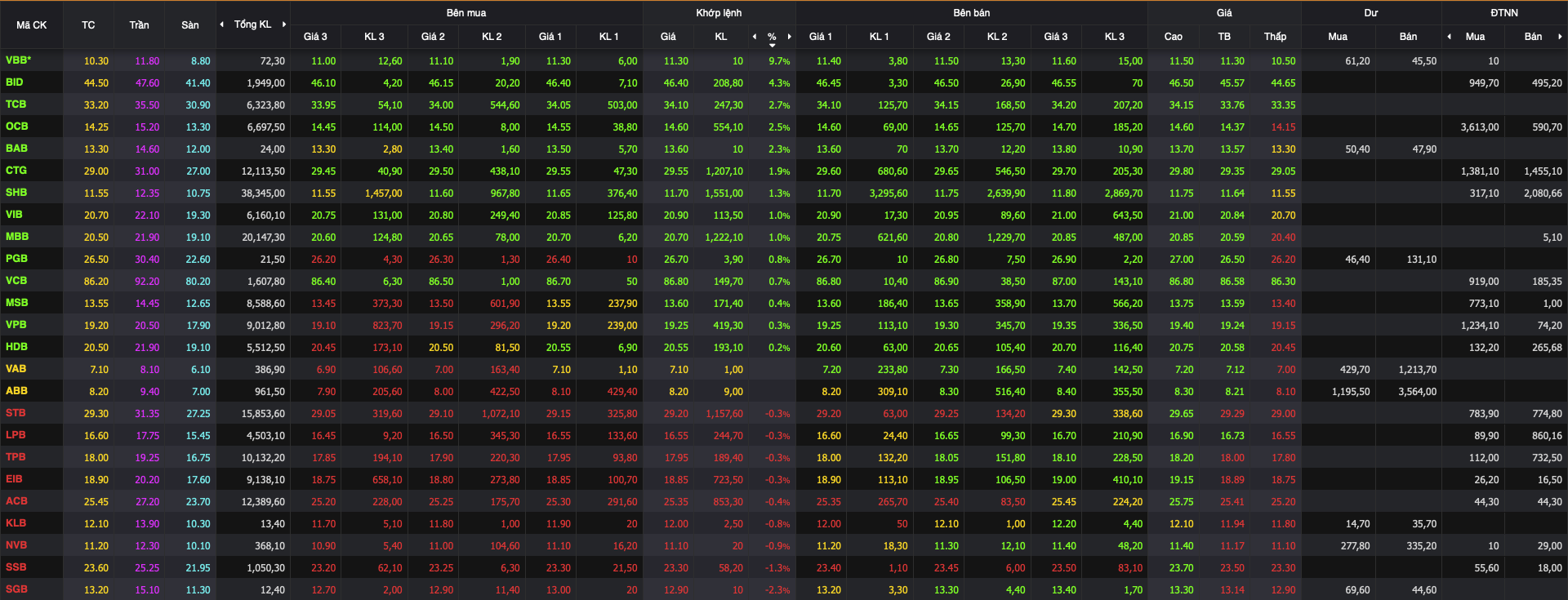Open stock symbol HDB

tap(17, 347)
